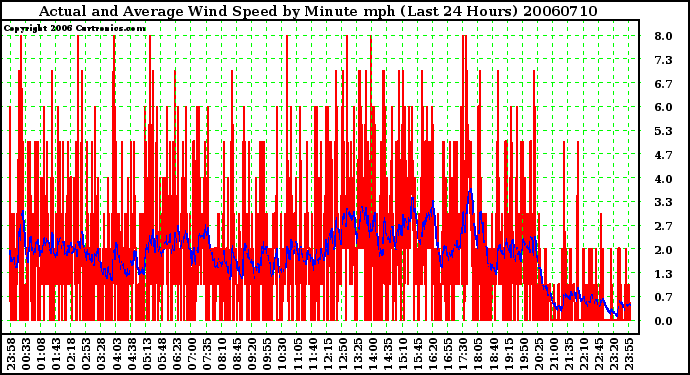Click the 4.0 y-axis label
Image resolution: width=690 pixels, height=375 pixels.
click(x=663, y=179)
